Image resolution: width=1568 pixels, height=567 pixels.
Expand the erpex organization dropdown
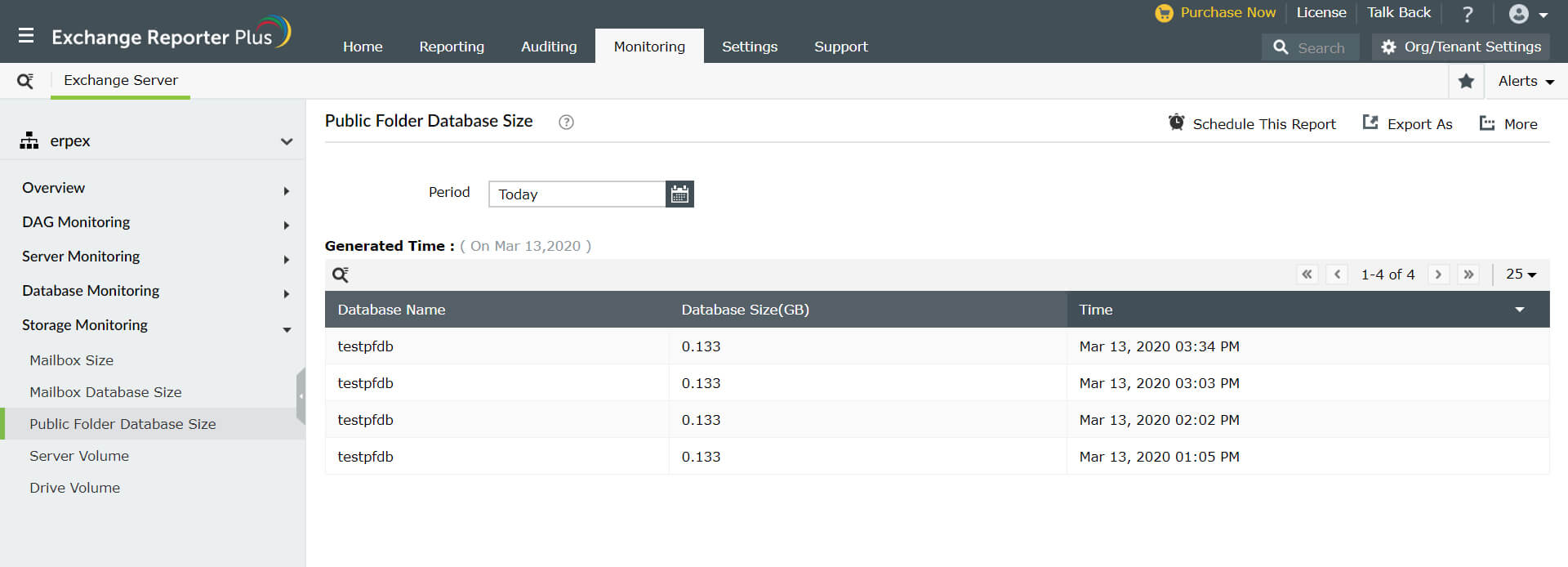point(287,141)
